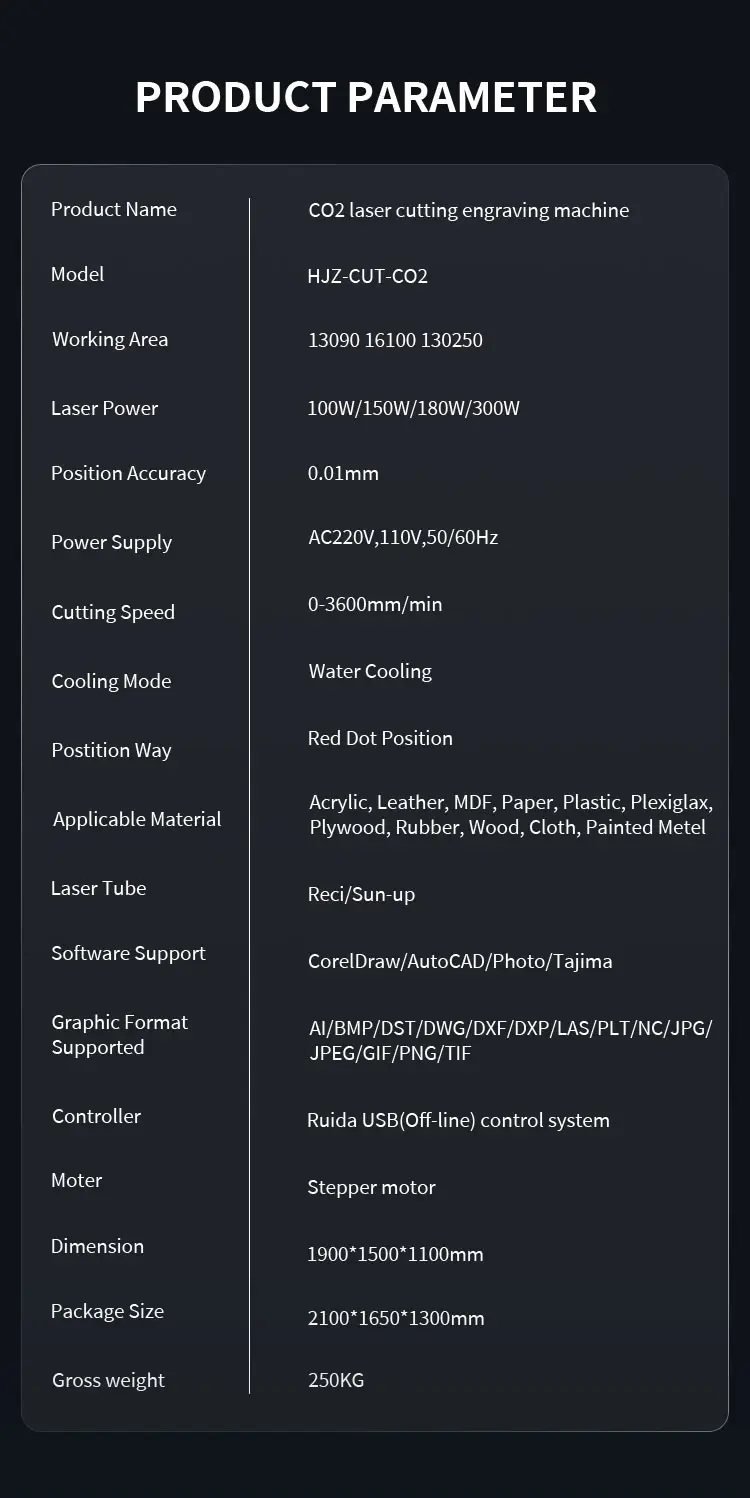The width and height of the screenshot is (750, 1498).
Task: Click the HJZ-CUT-CO2 model value
Action: click(368, 276)
